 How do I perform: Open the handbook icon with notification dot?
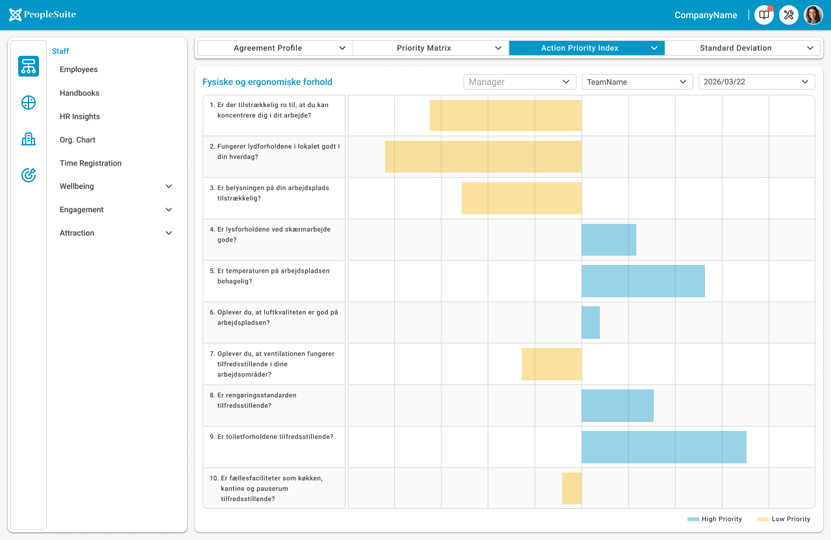click(x=764, y=15)
